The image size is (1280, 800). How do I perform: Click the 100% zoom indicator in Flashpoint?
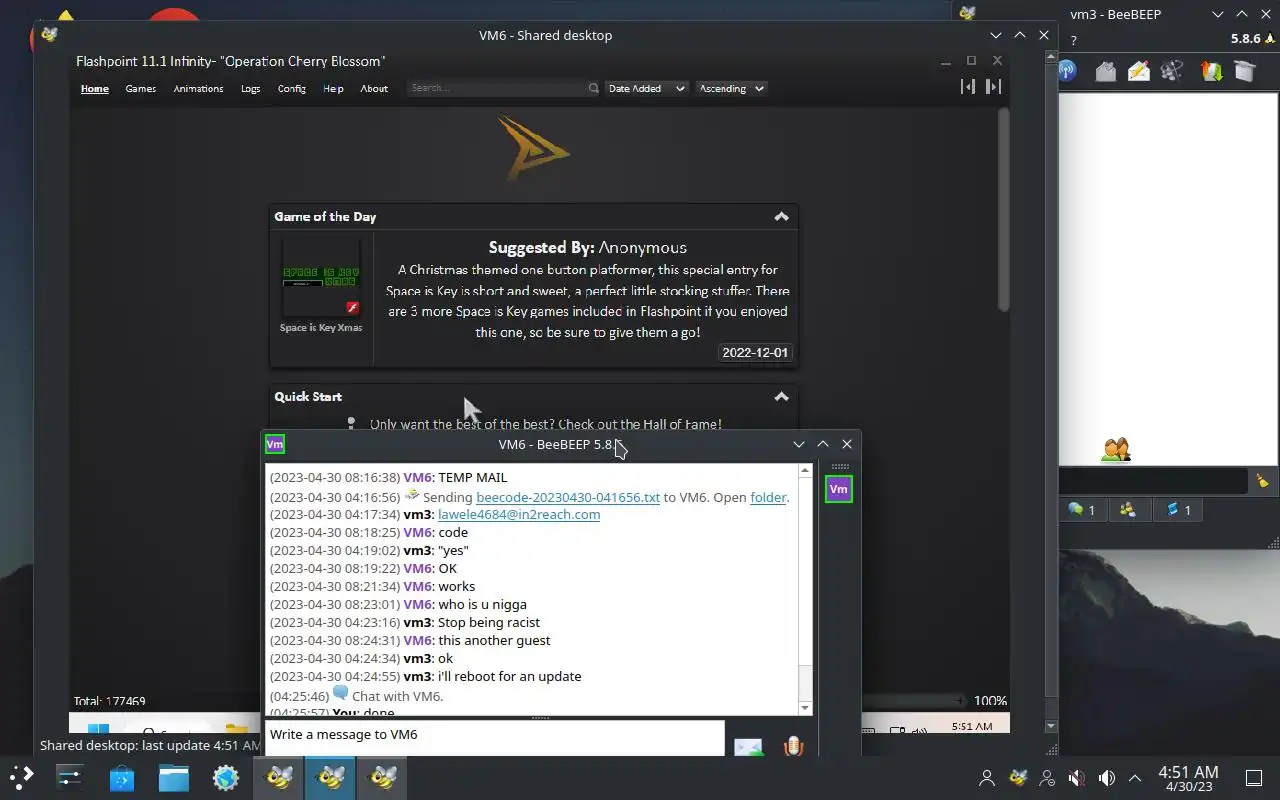[990, 701]
